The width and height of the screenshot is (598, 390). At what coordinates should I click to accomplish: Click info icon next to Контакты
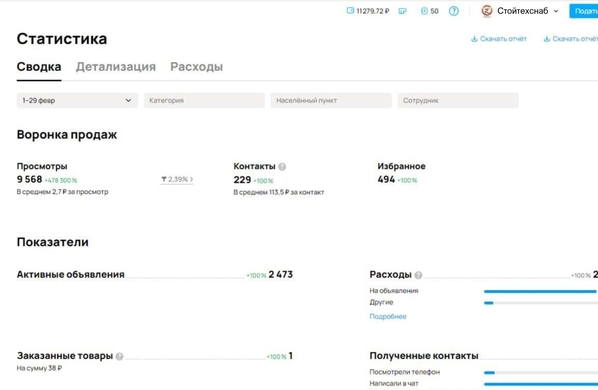tap(282, 167)
